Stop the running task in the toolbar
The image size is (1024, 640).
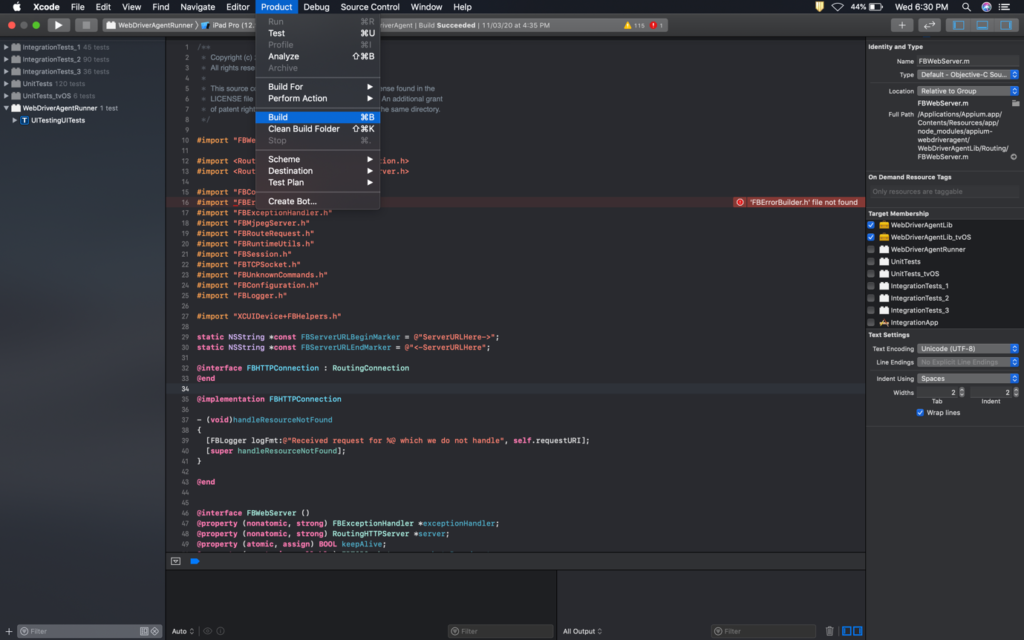[85, 25]
